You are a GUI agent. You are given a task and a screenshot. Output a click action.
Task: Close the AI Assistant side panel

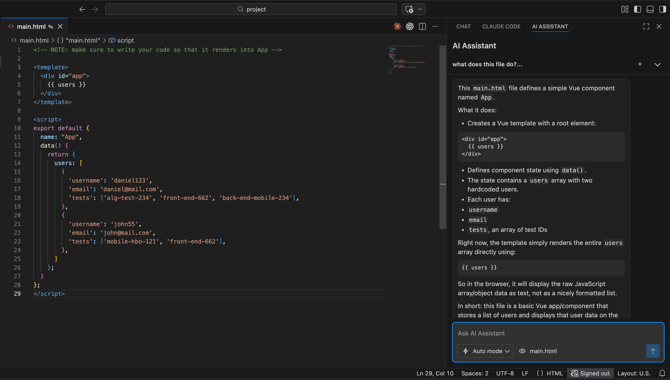tap(659, 27)
